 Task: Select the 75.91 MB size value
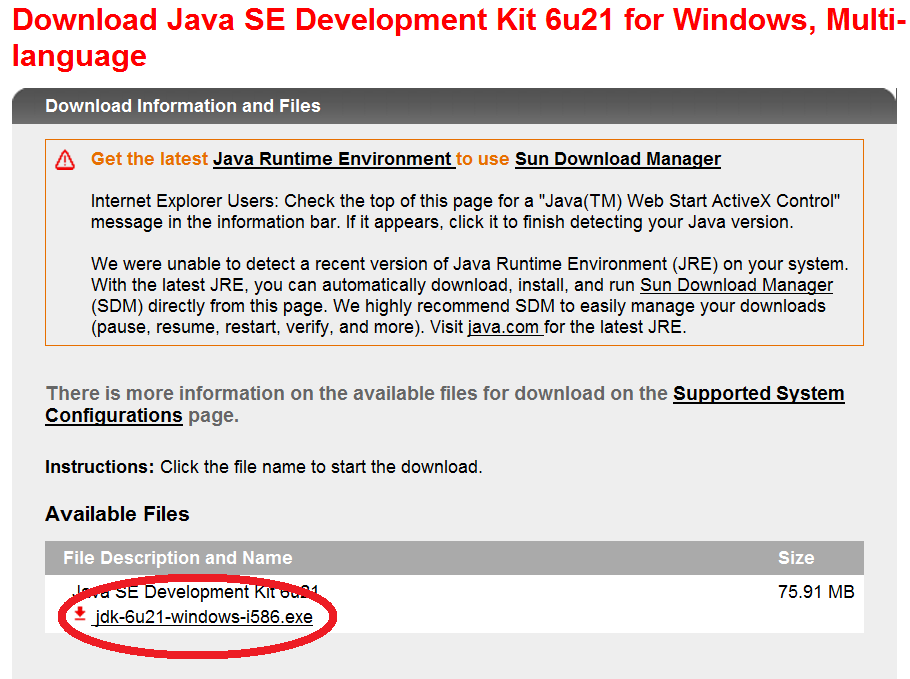[816, 591]
